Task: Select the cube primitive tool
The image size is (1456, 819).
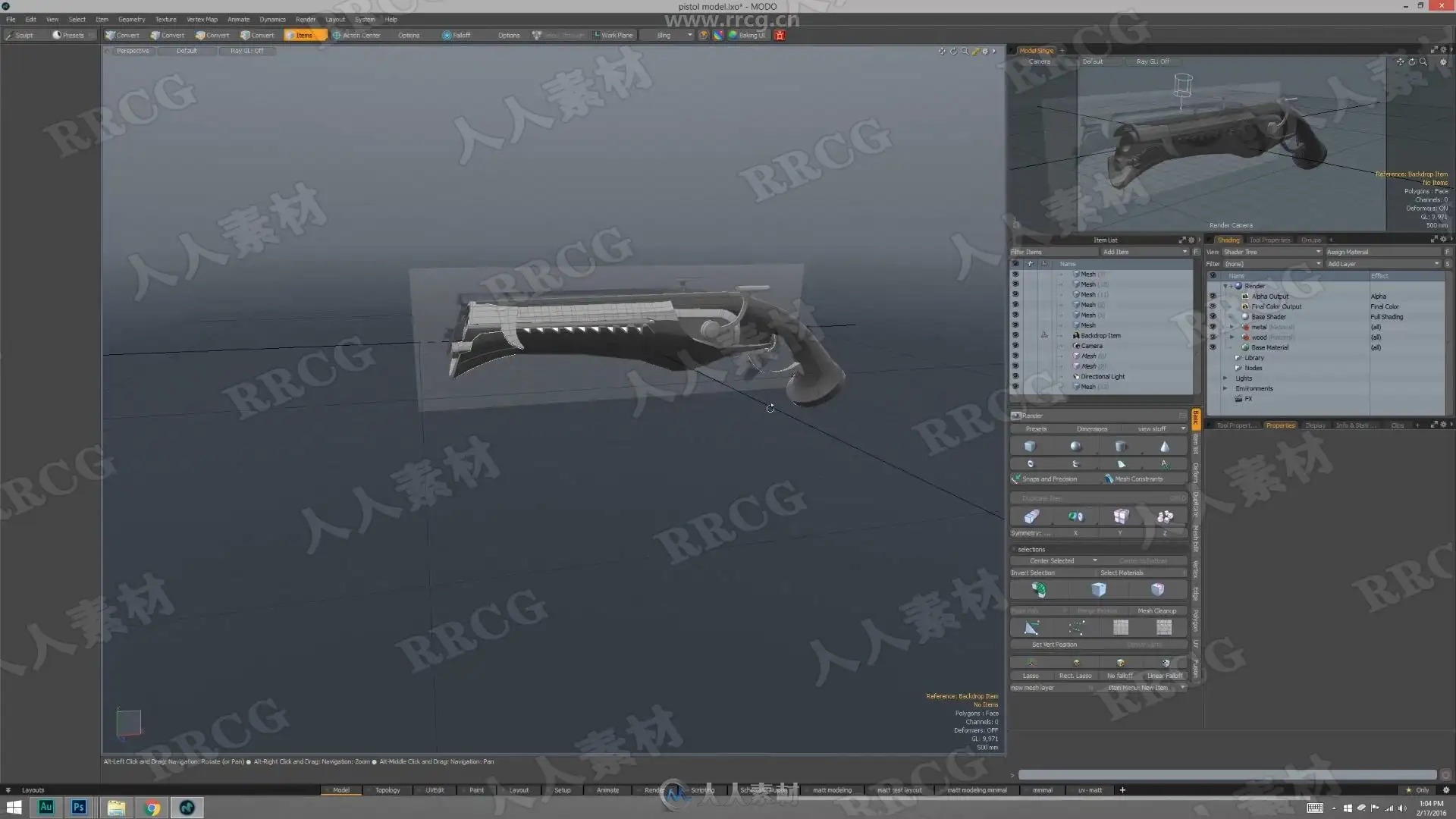Action: [1030, 447]
